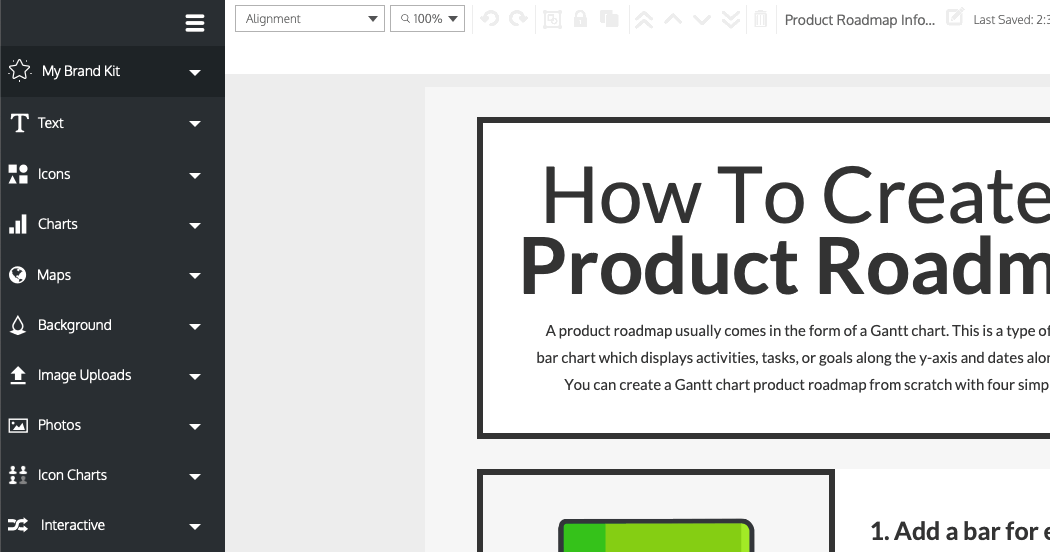Expand the Photos section arrow
Screen dimensions: 1050x552
[x=195, y=427]
